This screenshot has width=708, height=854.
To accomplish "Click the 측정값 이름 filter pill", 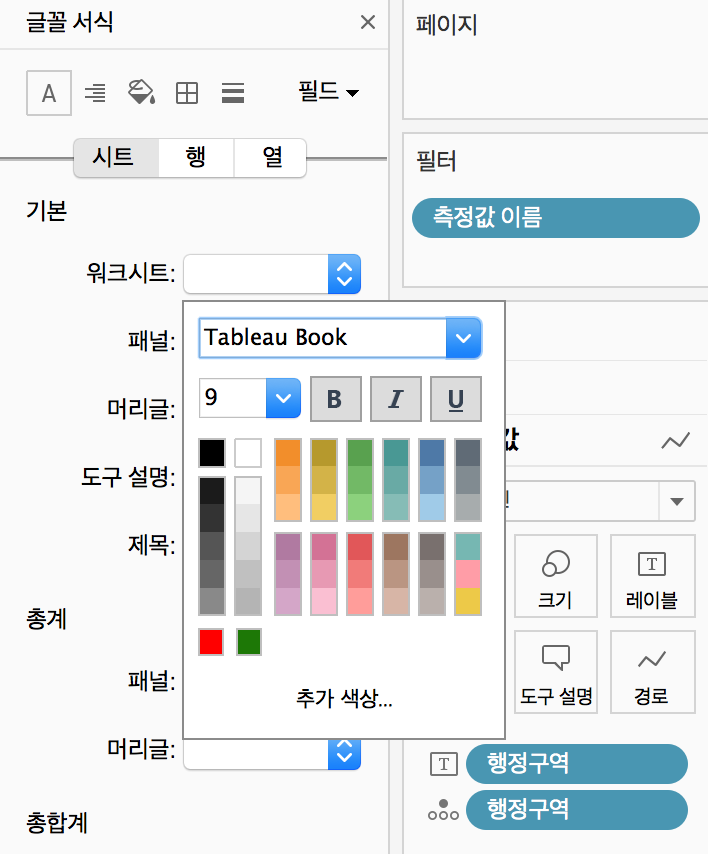I will [x=556, y=218].
